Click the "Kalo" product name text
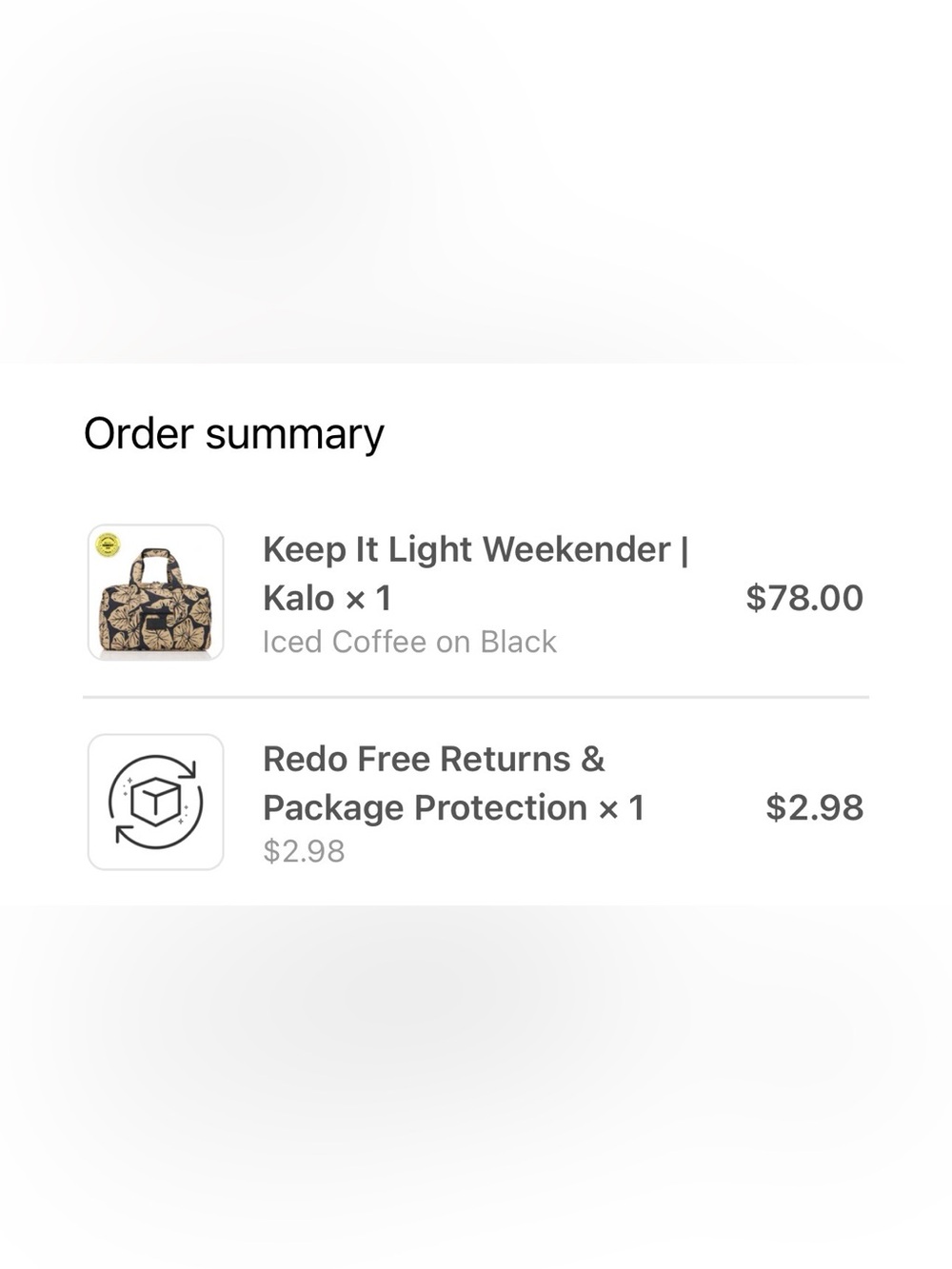 click(299, 598)
